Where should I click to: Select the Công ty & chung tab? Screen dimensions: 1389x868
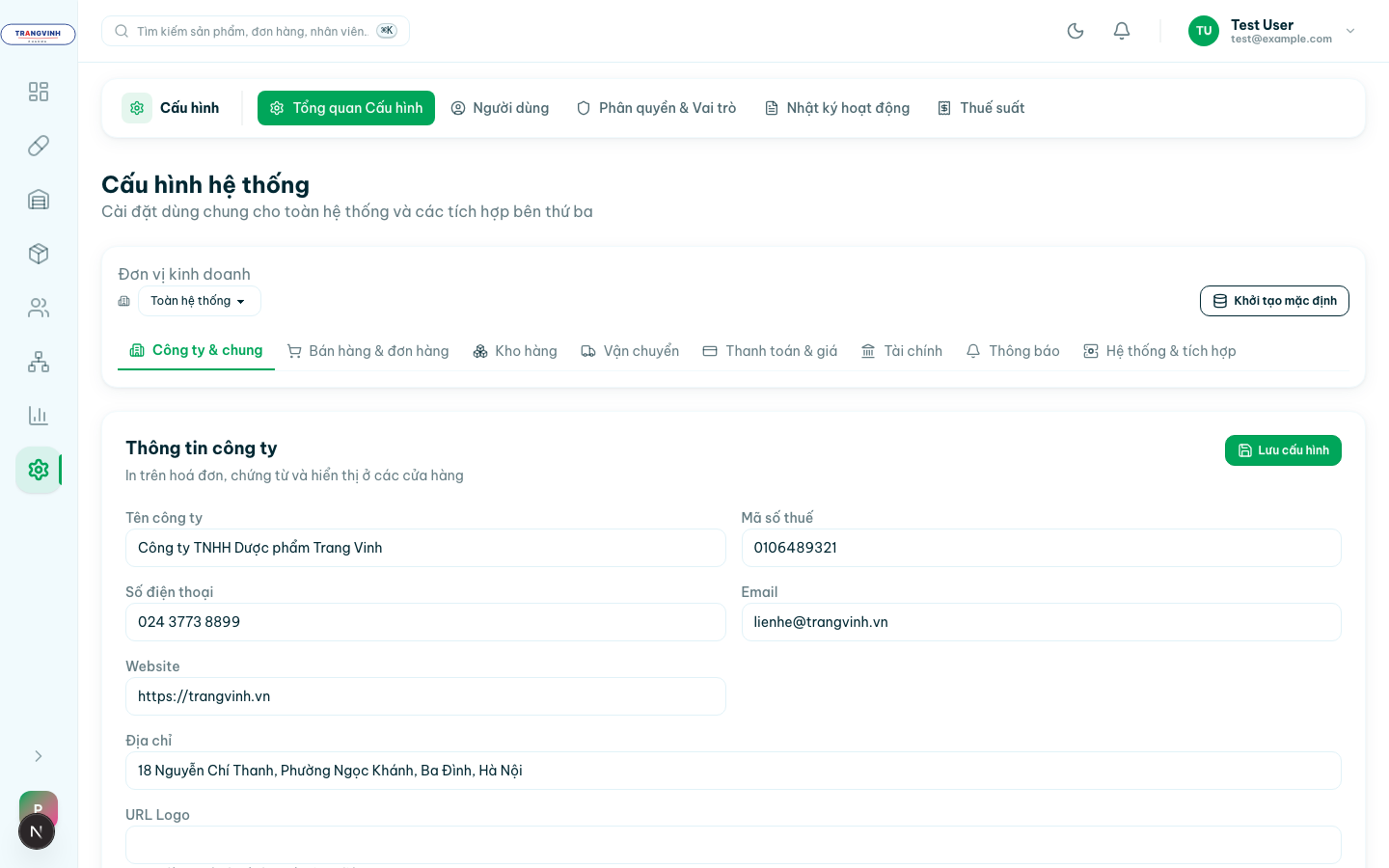pos(196,350)
